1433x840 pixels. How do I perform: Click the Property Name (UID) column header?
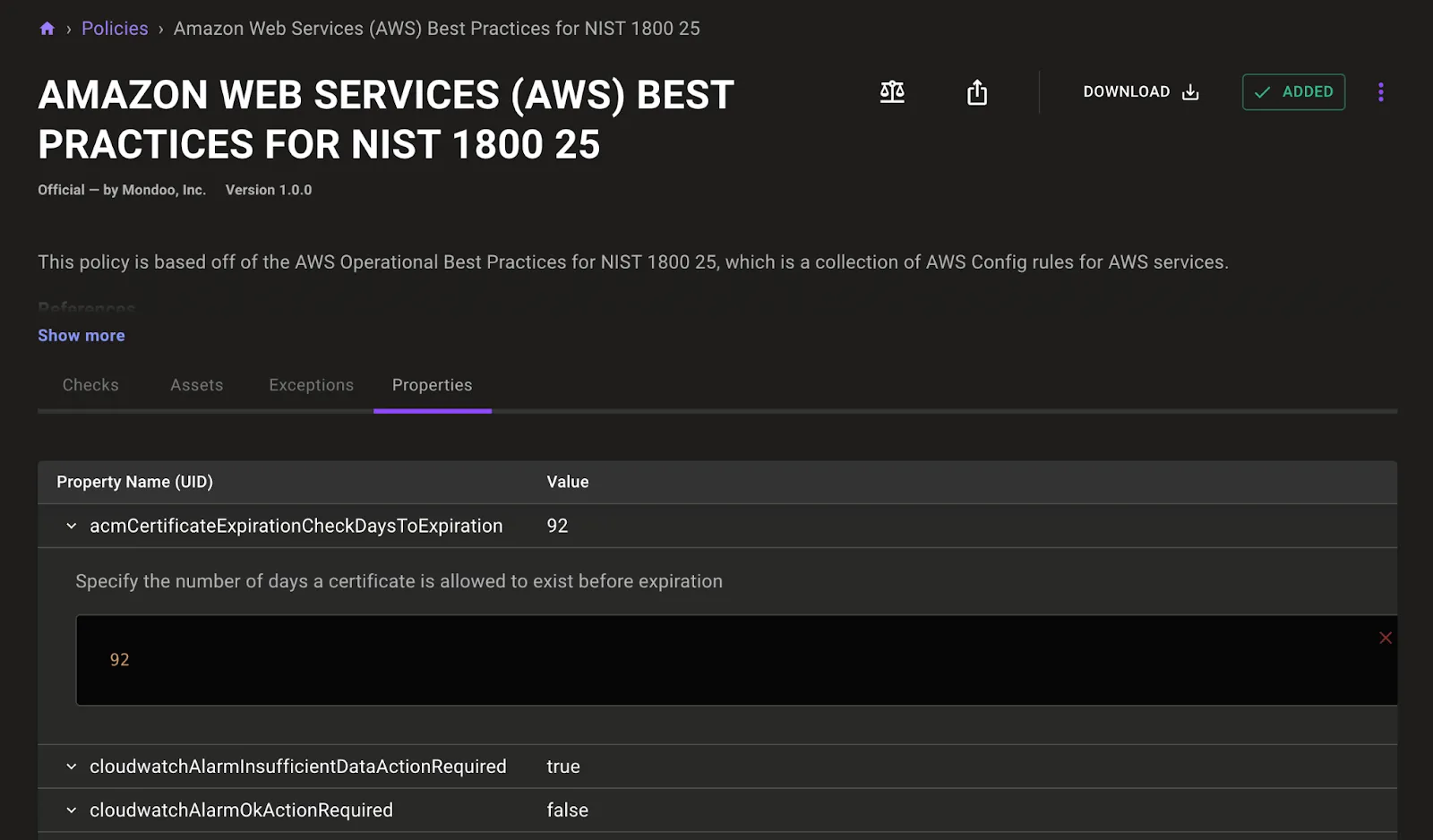coord(134,482)
